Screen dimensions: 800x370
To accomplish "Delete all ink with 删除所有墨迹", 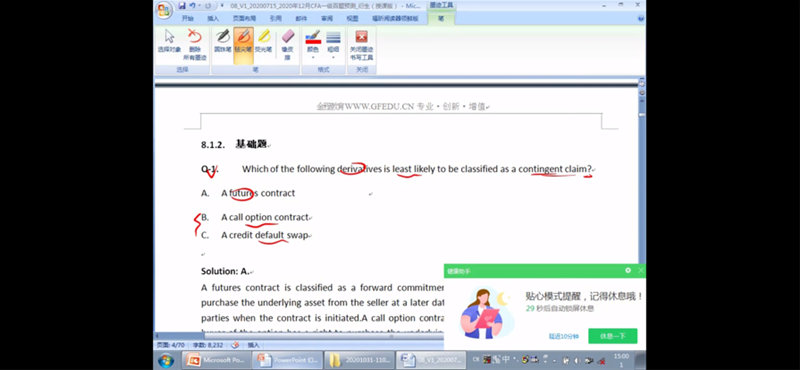I will click(x=194, y=45).
